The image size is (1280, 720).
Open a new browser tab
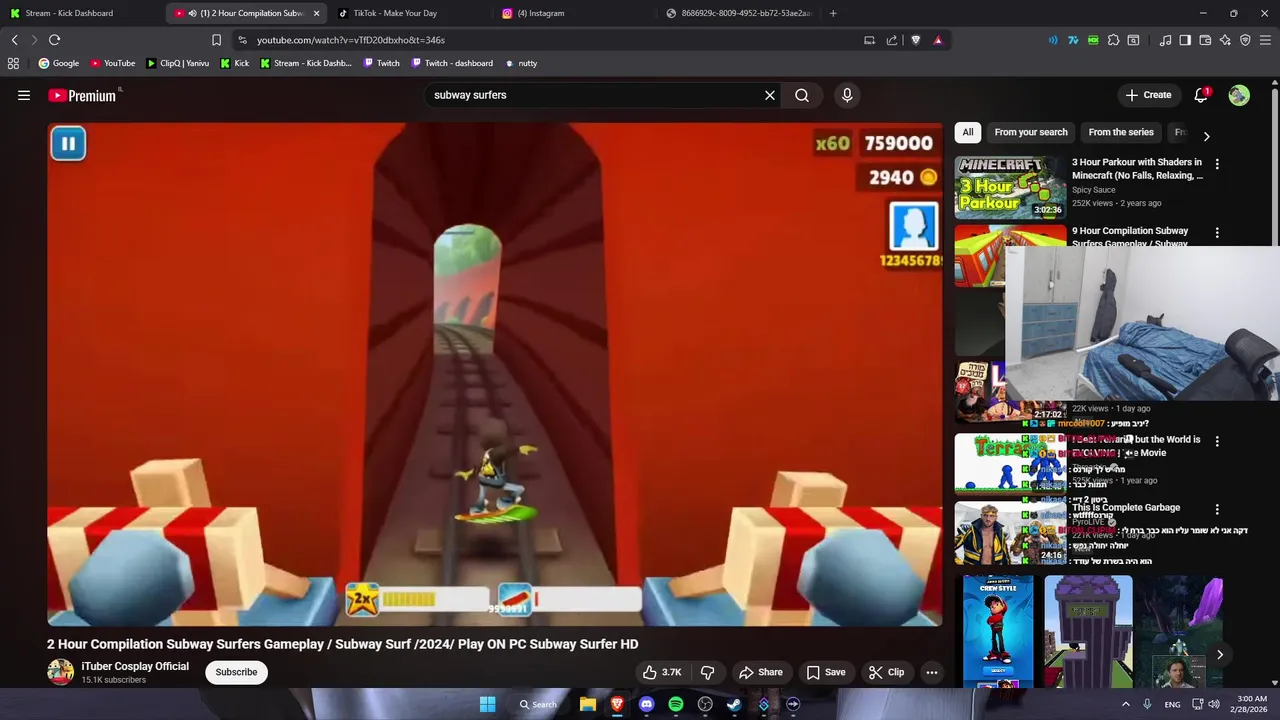point(833,13)
